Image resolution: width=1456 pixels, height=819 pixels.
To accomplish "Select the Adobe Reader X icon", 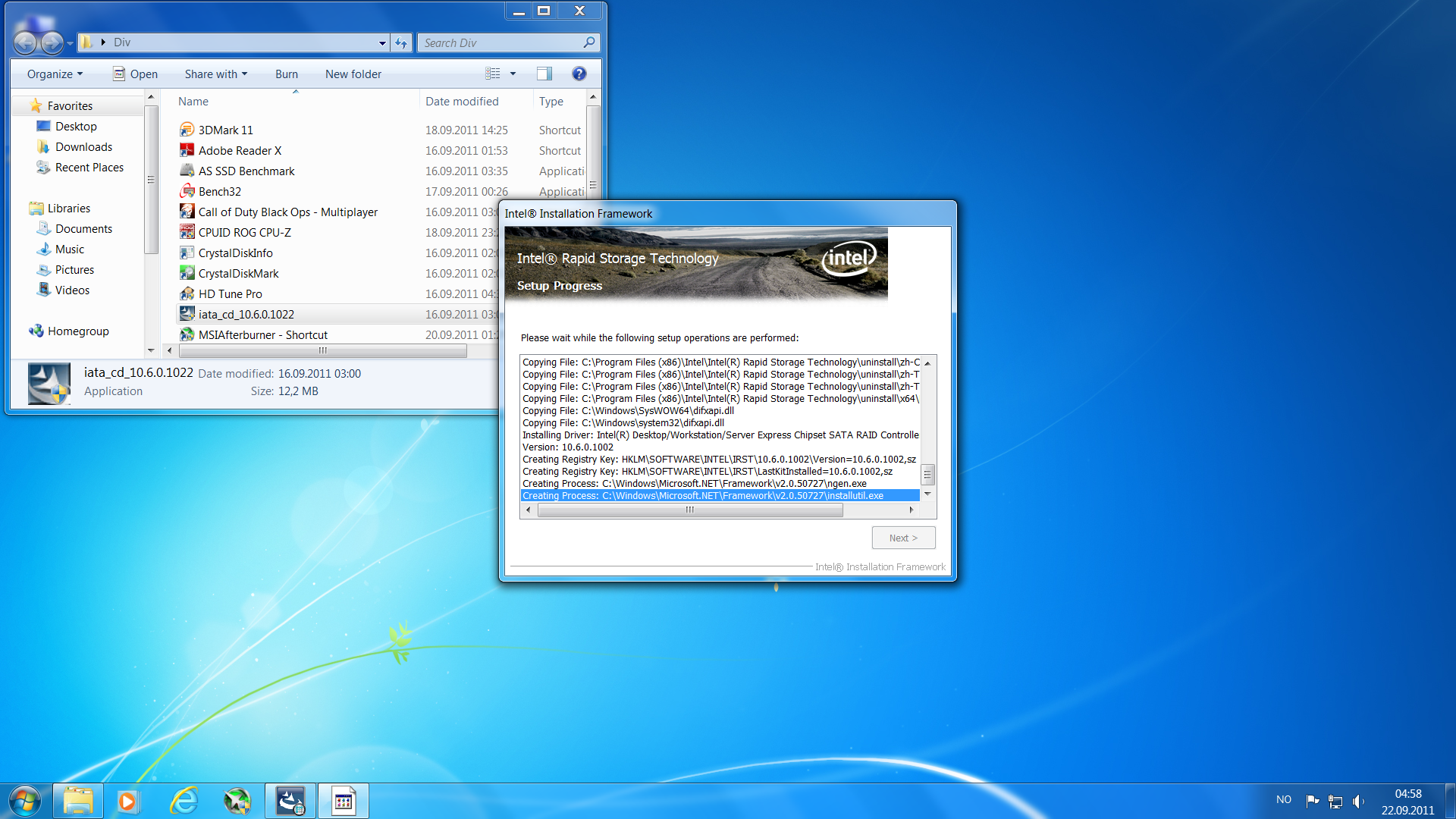I will pos(187,150).
